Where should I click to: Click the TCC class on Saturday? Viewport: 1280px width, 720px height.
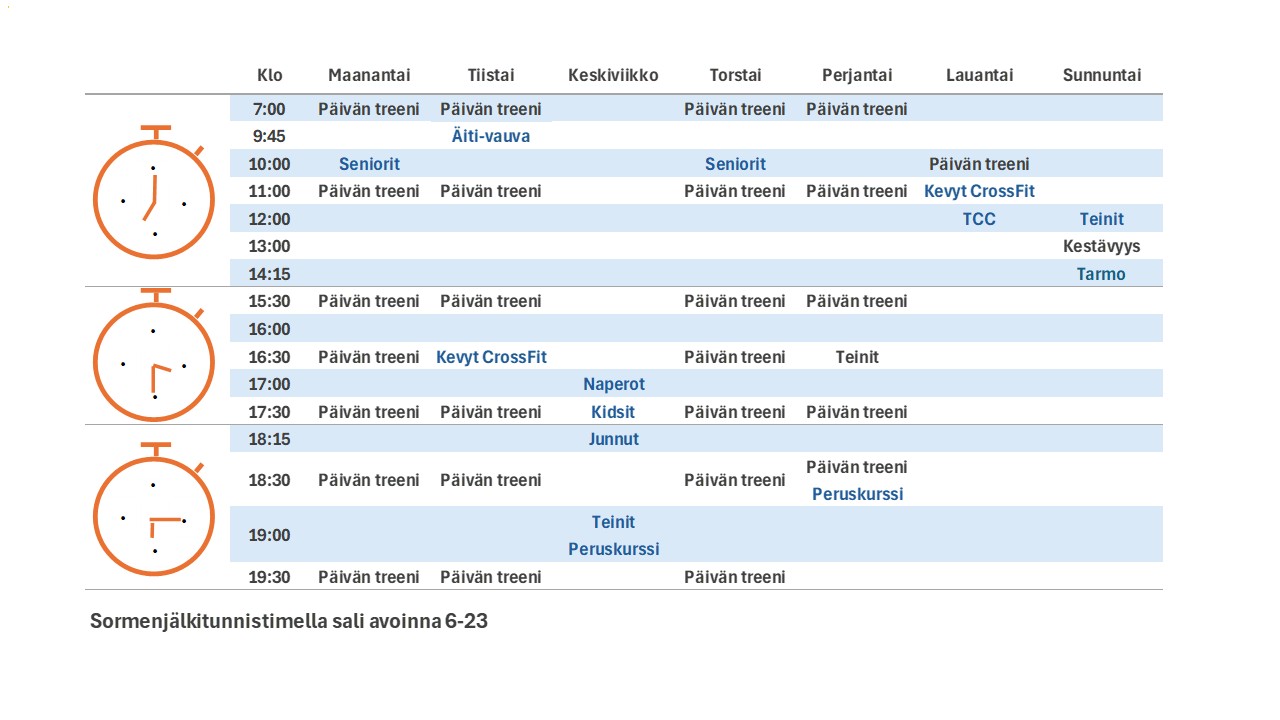point(979,219)
